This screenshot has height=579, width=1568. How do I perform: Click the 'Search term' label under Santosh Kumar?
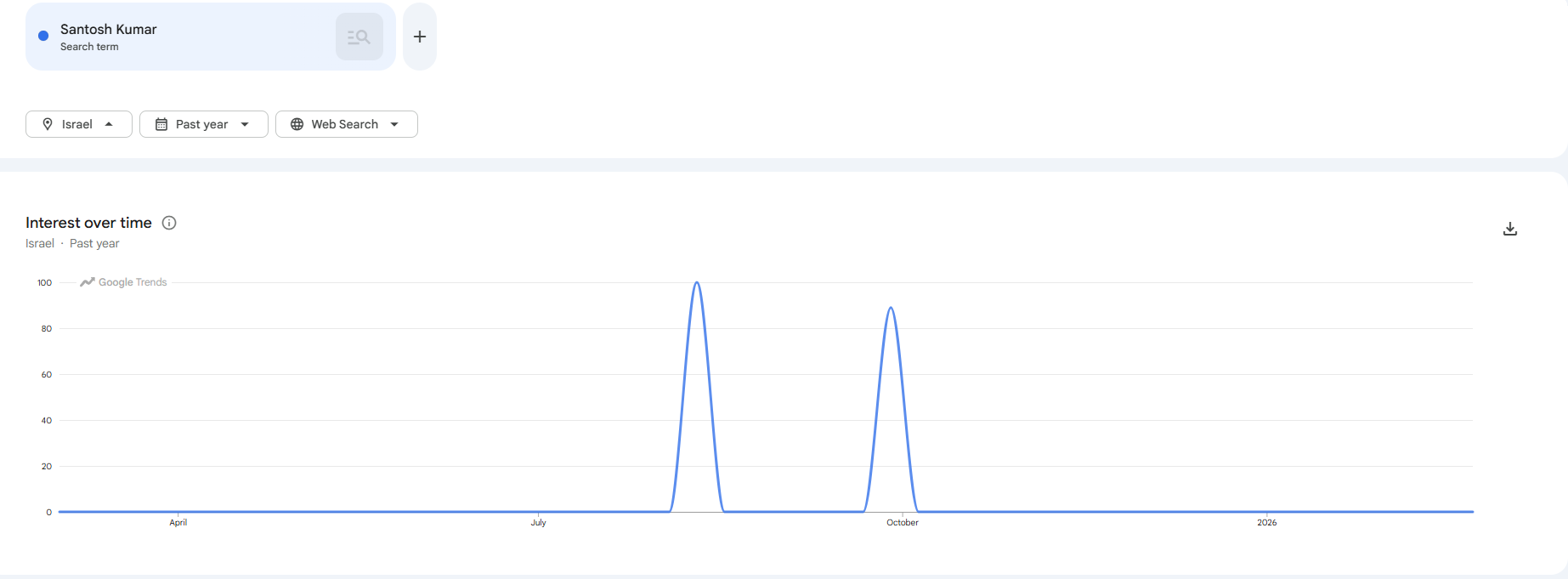pyautogui.click(x=89, y=47)
